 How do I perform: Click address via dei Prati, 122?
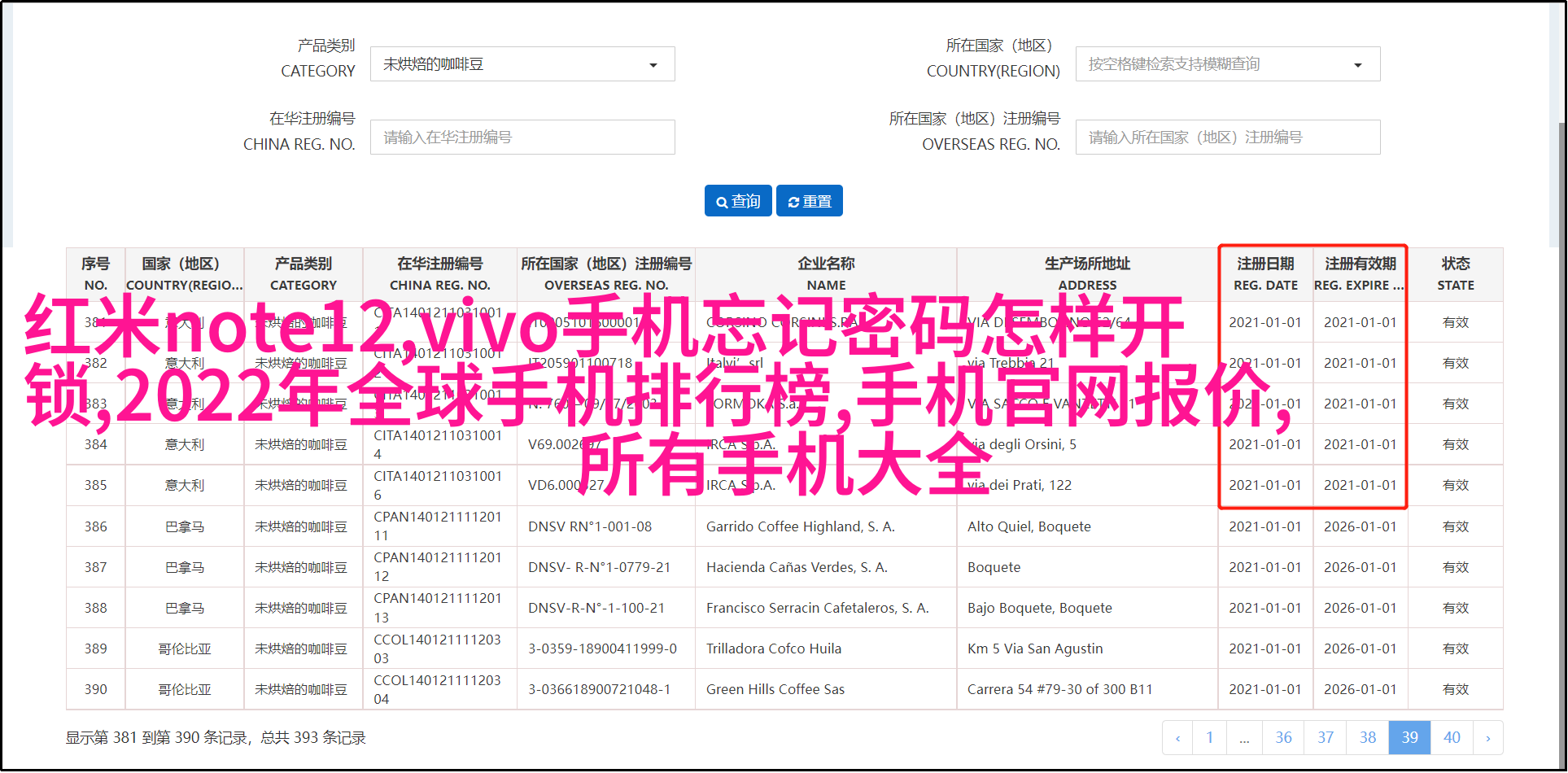pyautogui.click(x=1020, y=485)
